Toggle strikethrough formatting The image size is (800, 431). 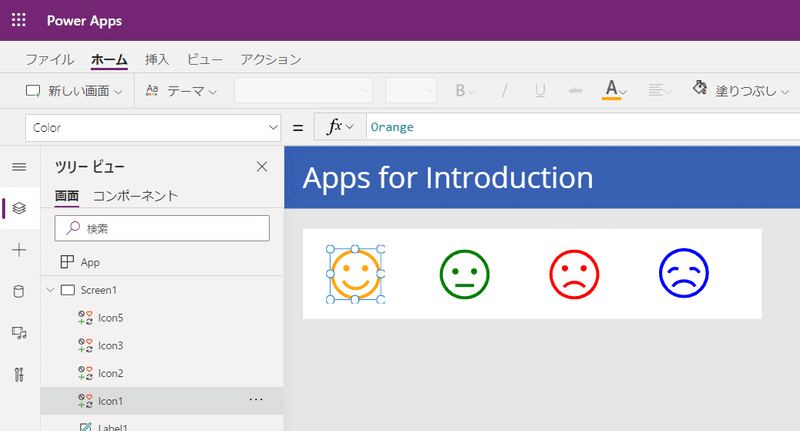576,91
